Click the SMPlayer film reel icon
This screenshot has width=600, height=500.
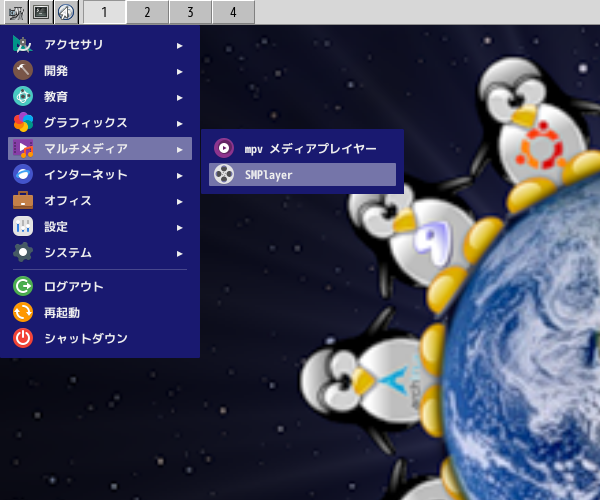click(x=224, y=174)
